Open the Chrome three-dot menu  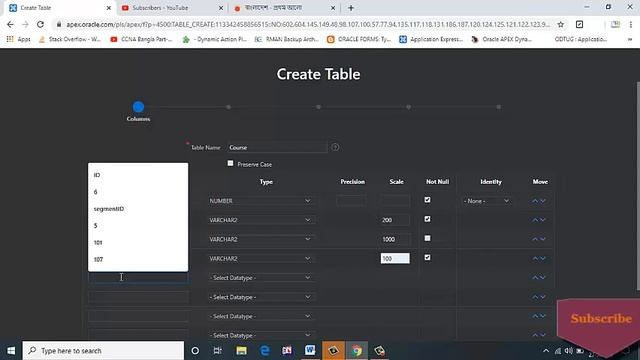631,24
